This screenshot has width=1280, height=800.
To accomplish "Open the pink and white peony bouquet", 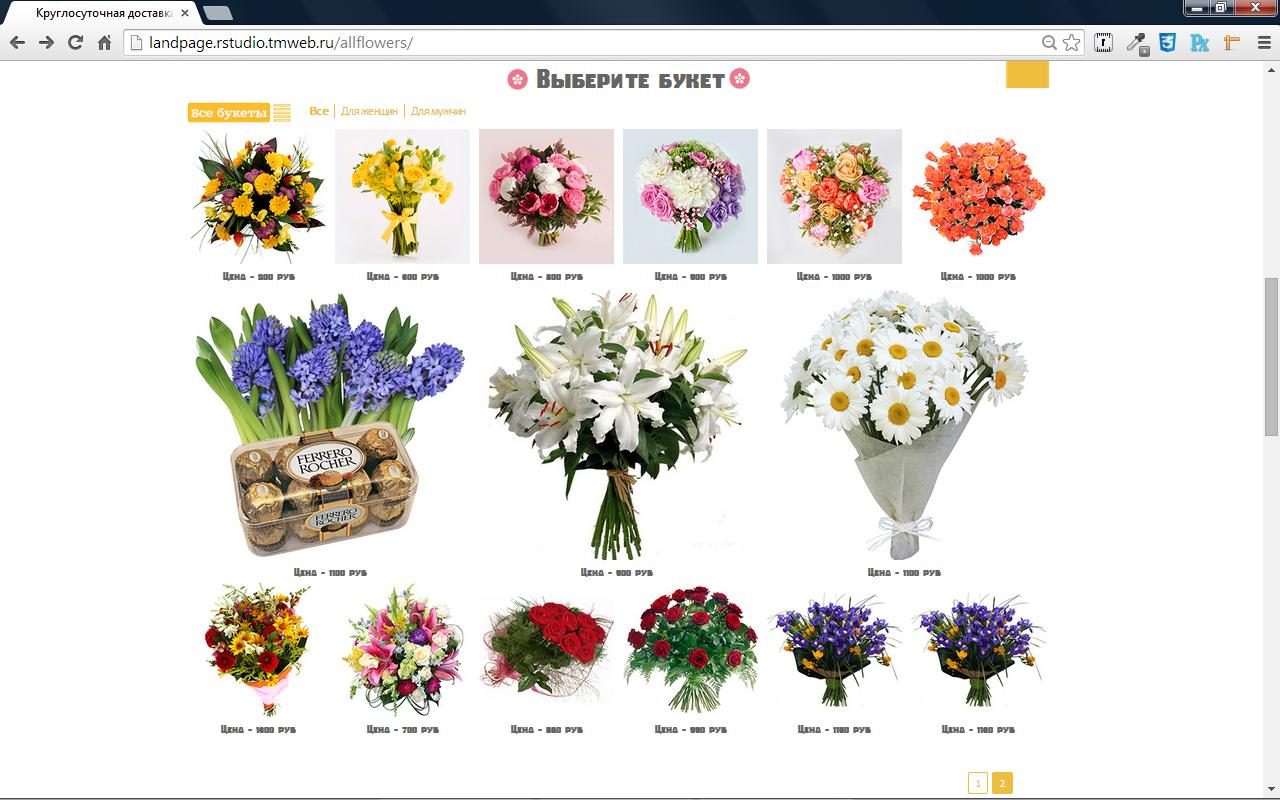I will point(546,196).
